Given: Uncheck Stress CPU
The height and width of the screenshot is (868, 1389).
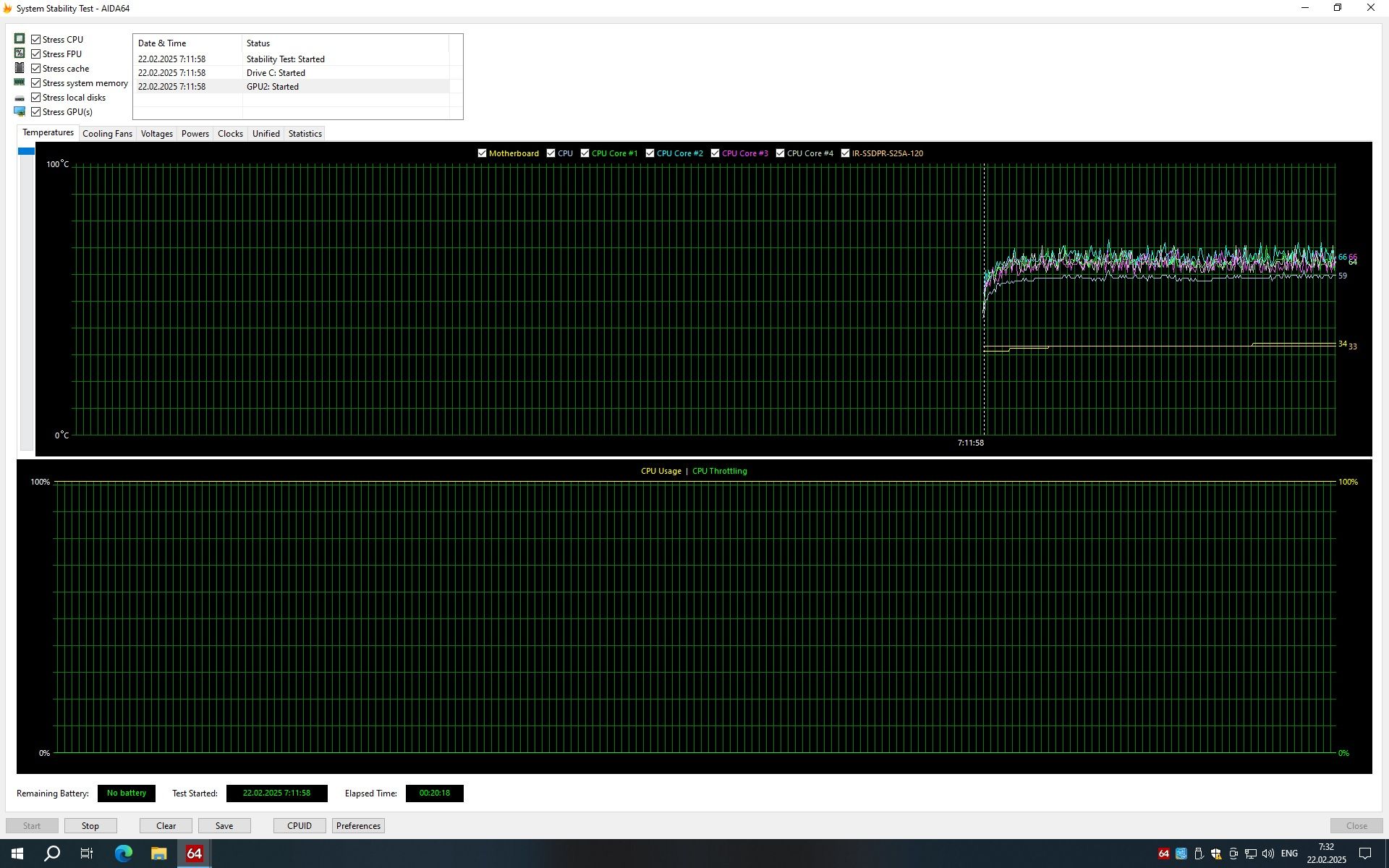Looking at the screenshot, I should [x=36, y=39].
